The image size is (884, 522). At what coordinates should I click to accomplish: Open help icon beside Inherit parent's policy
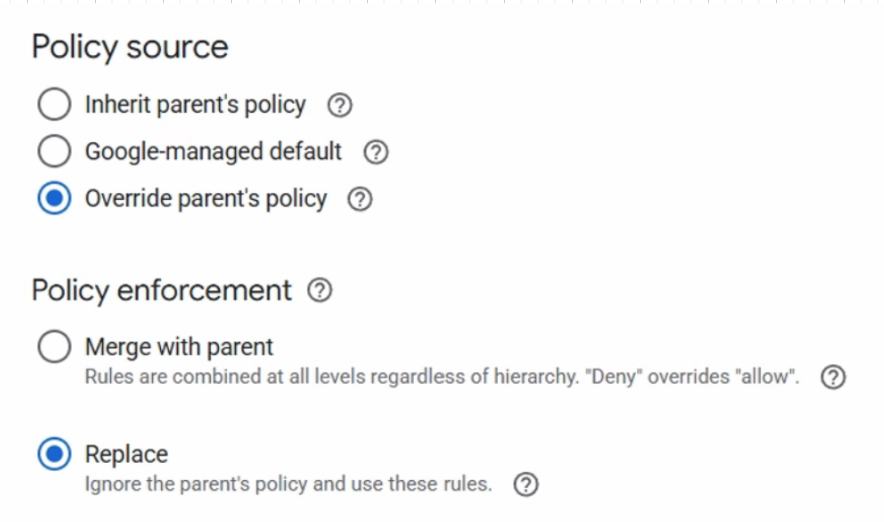340,105
